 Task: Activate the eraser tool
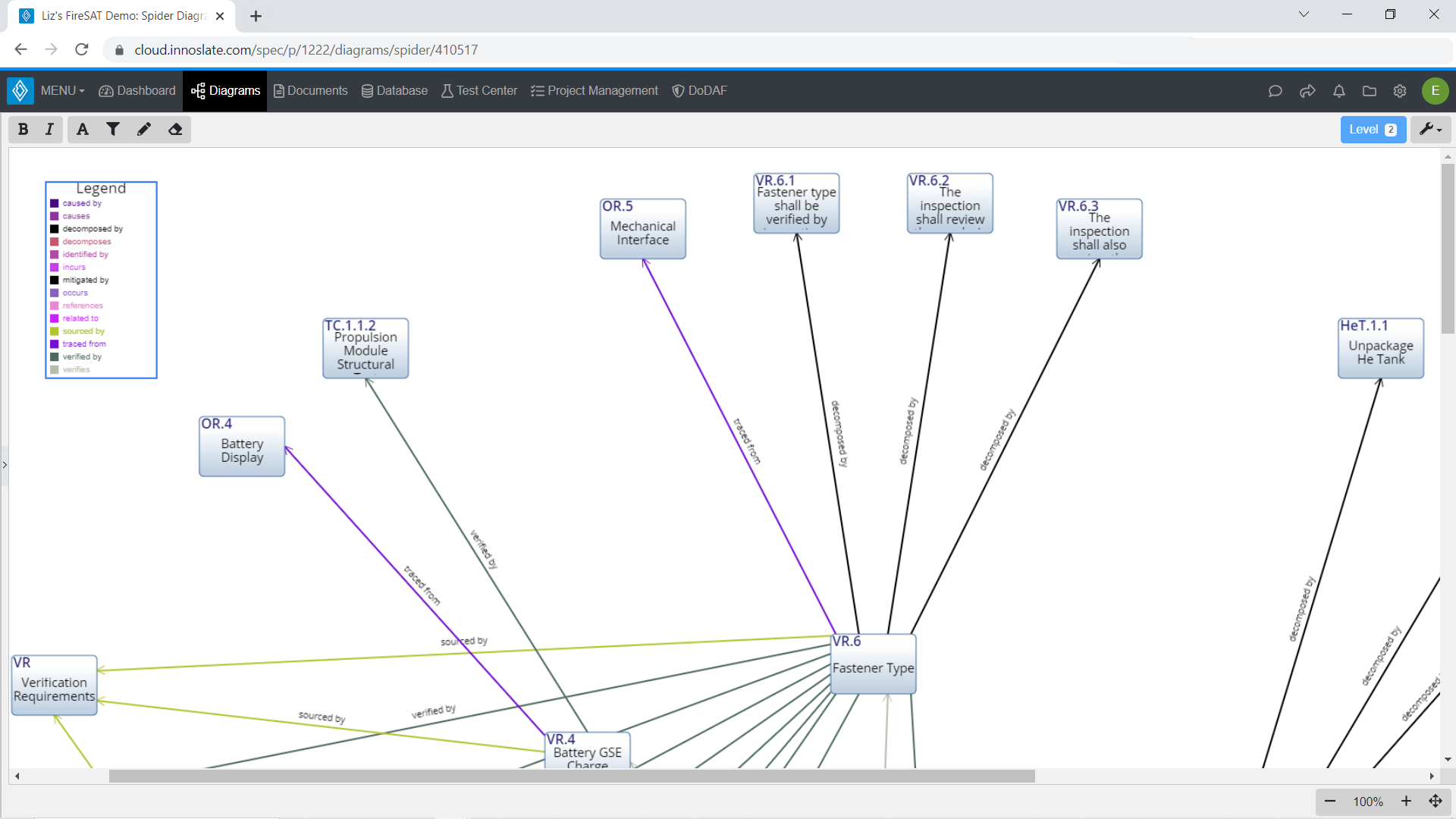175,129
